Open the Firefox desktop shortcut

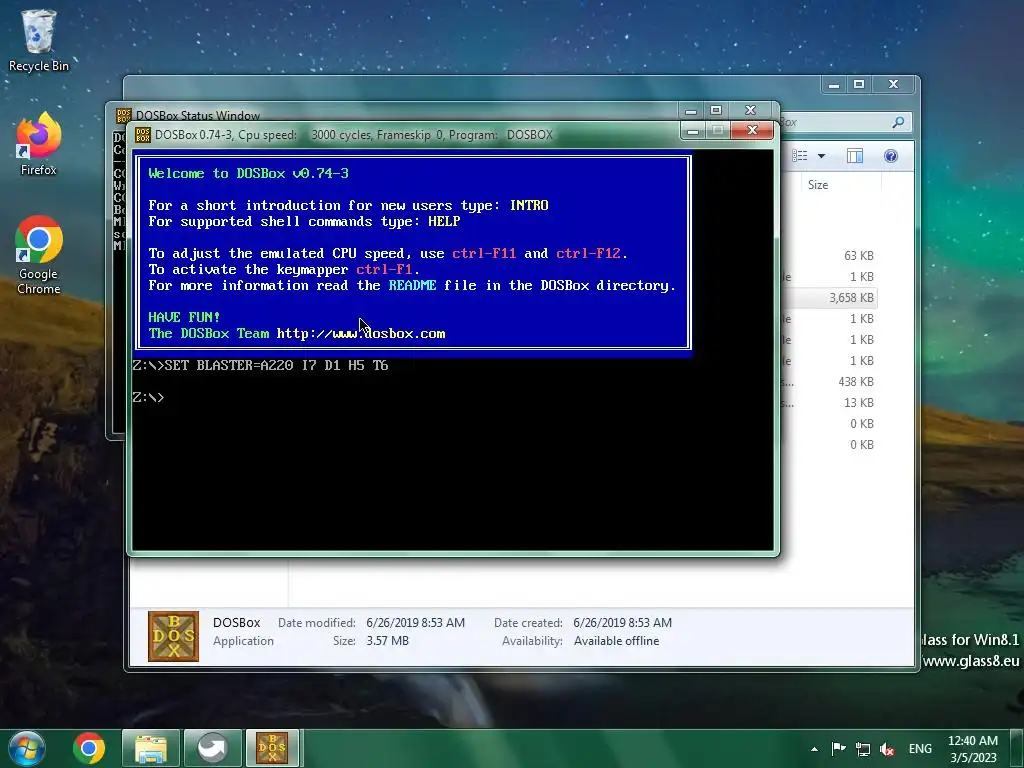click(x=39, y=144)
